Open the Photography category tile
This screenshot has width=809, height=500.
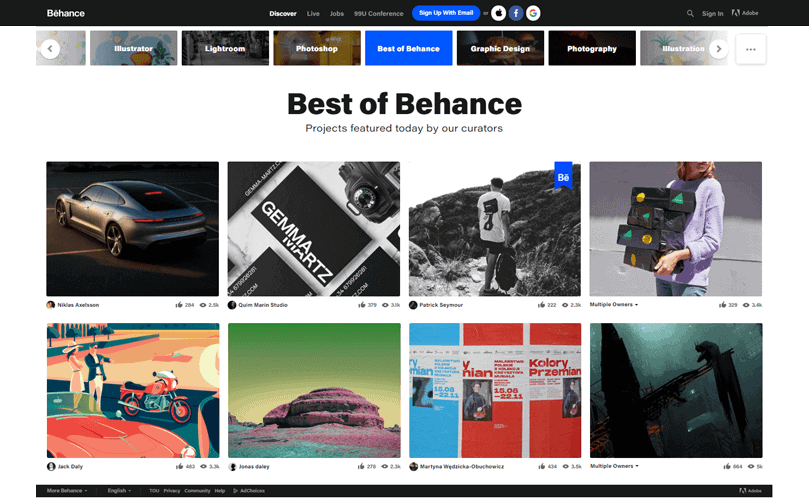592,48
